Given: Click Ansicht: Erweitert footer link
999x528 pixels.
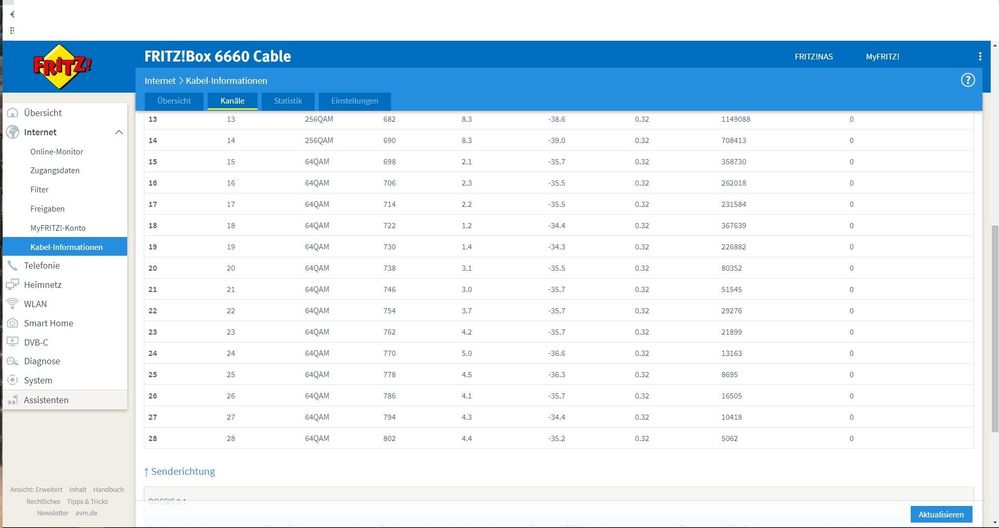Looking at the screenshot, I should 36,490.
